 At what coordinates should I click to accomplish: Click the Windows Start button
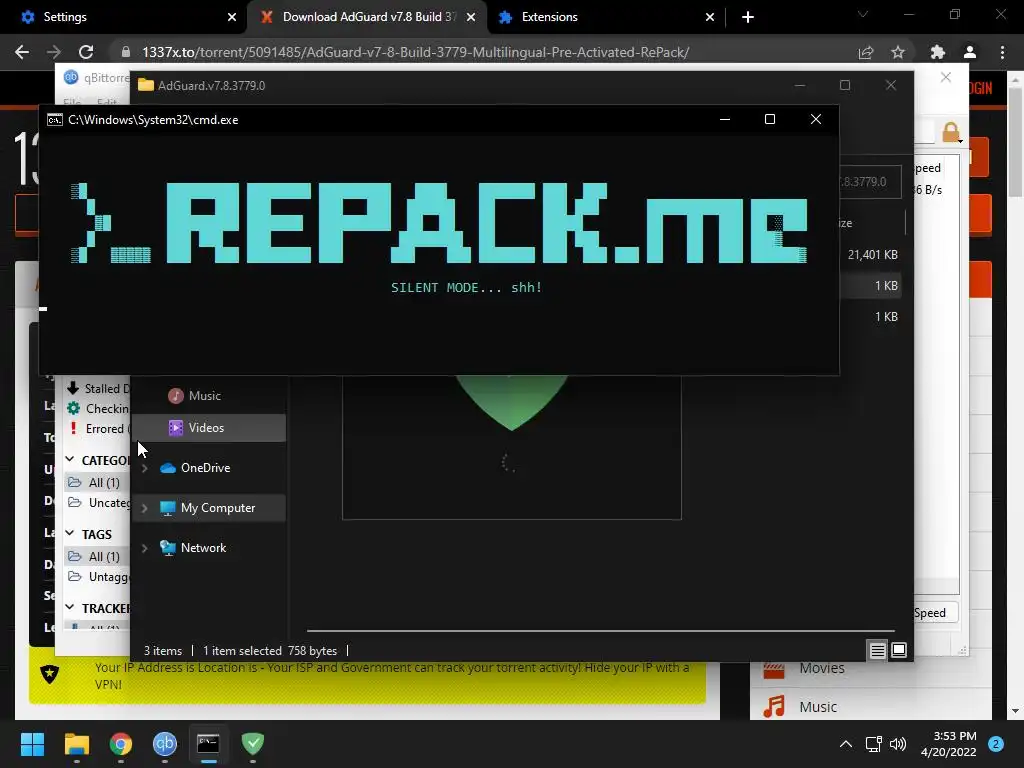pyautogui.click(x=32, y=744)
